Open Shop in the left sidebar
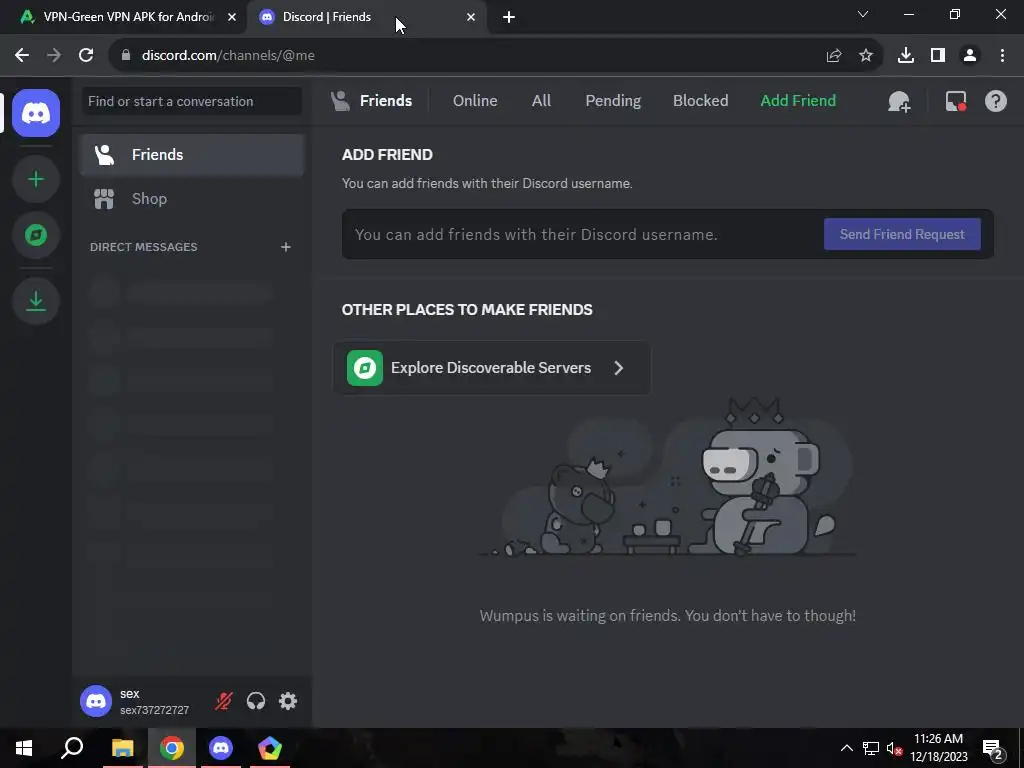The height and width of the screenshot is (768, 1024). tap(192, 199)
